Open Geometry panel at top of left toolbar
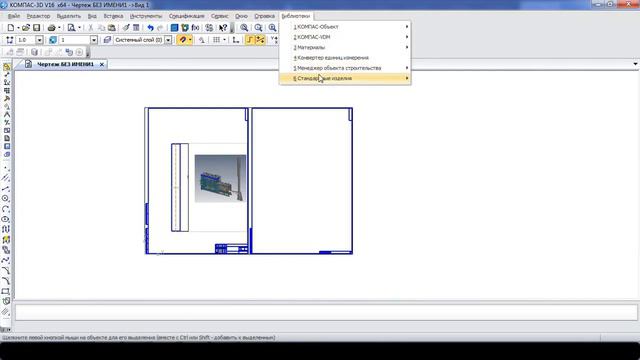640x360 pixels. [6, 67]
